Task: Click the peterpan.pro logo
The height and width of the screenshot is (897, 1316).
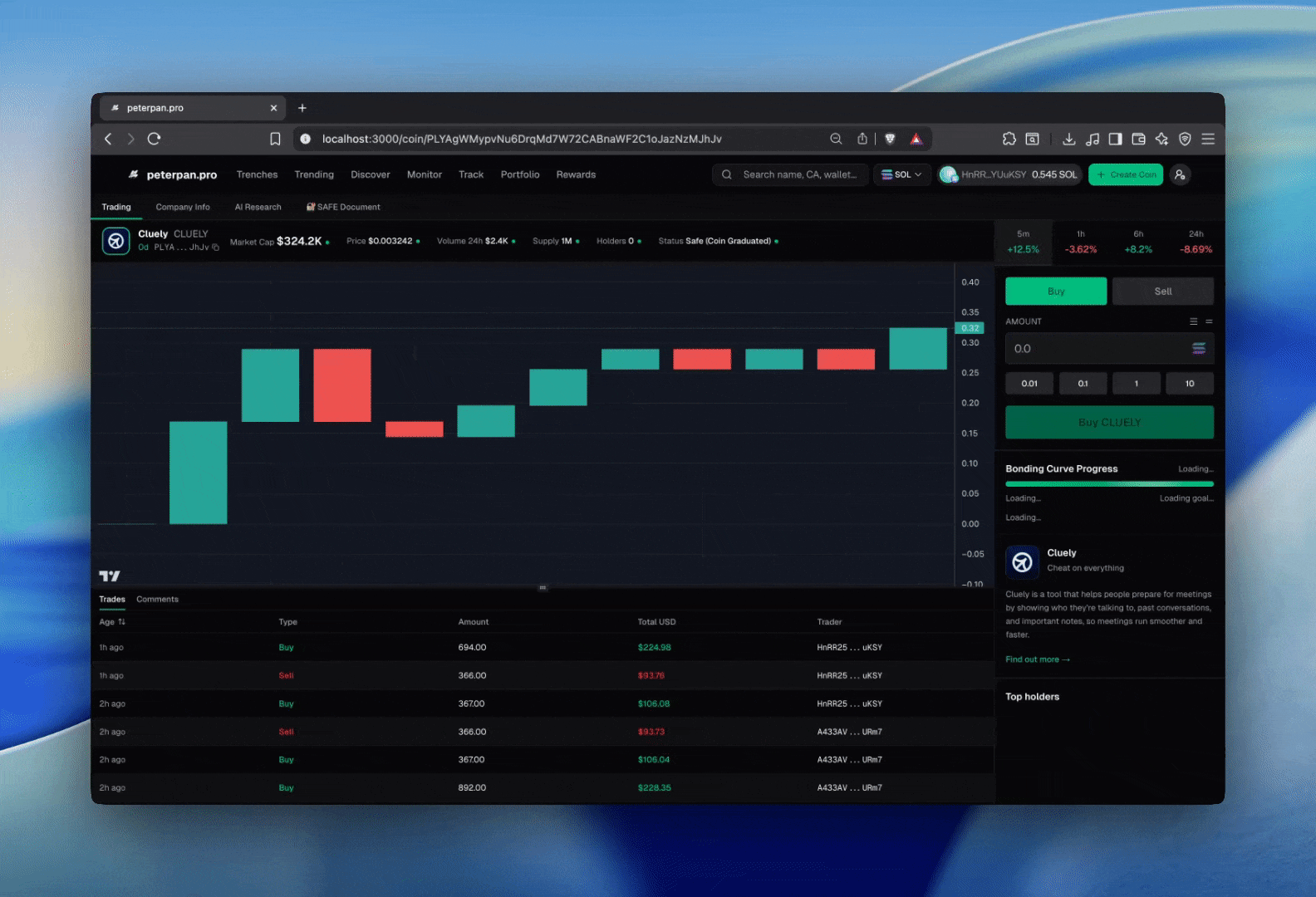Action: pyautogui.click(x=173, y=174)
